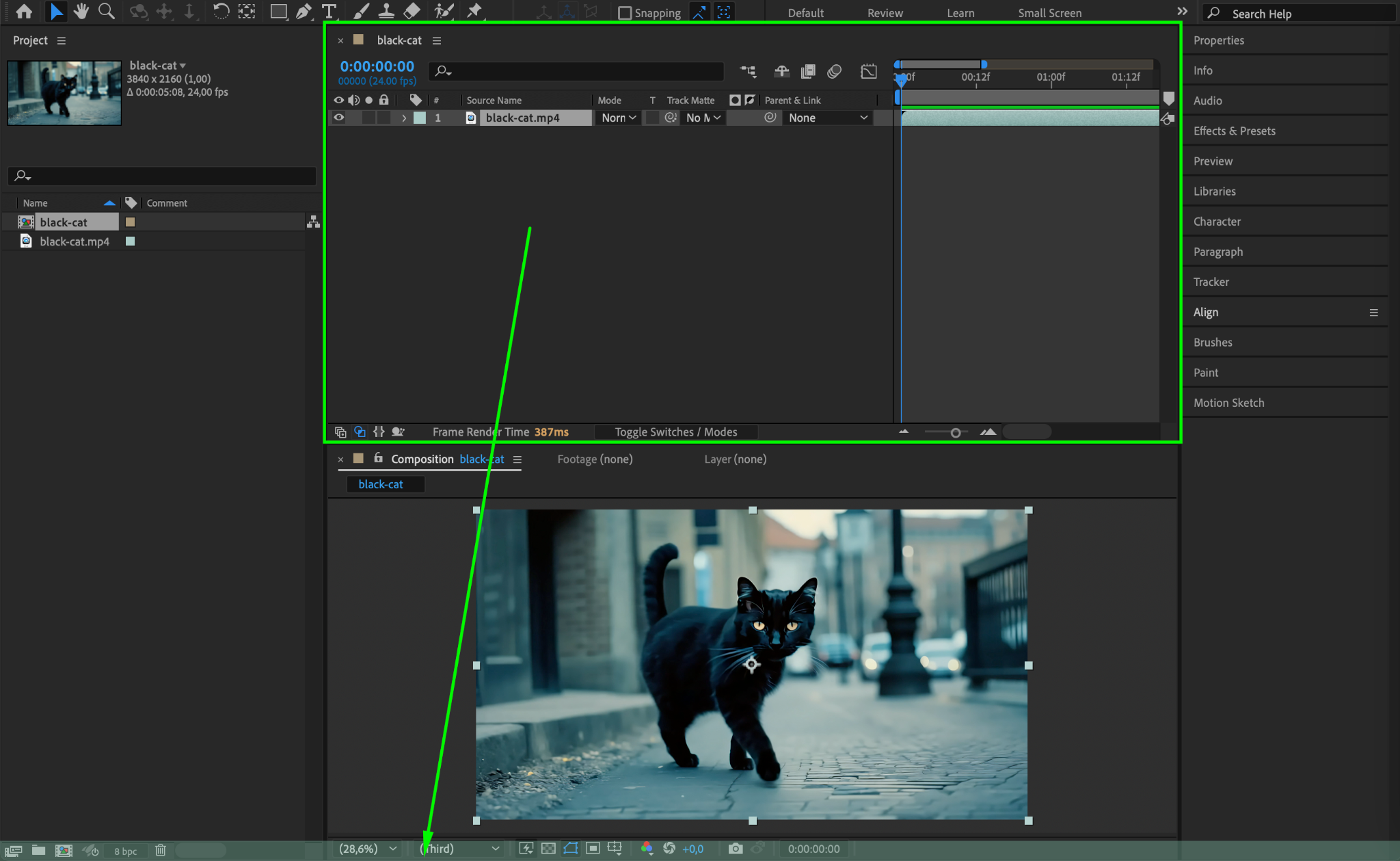Open the resolution dropdown showing Third
This screenshot has width=1400, height=861.
(x=459, y=849)
